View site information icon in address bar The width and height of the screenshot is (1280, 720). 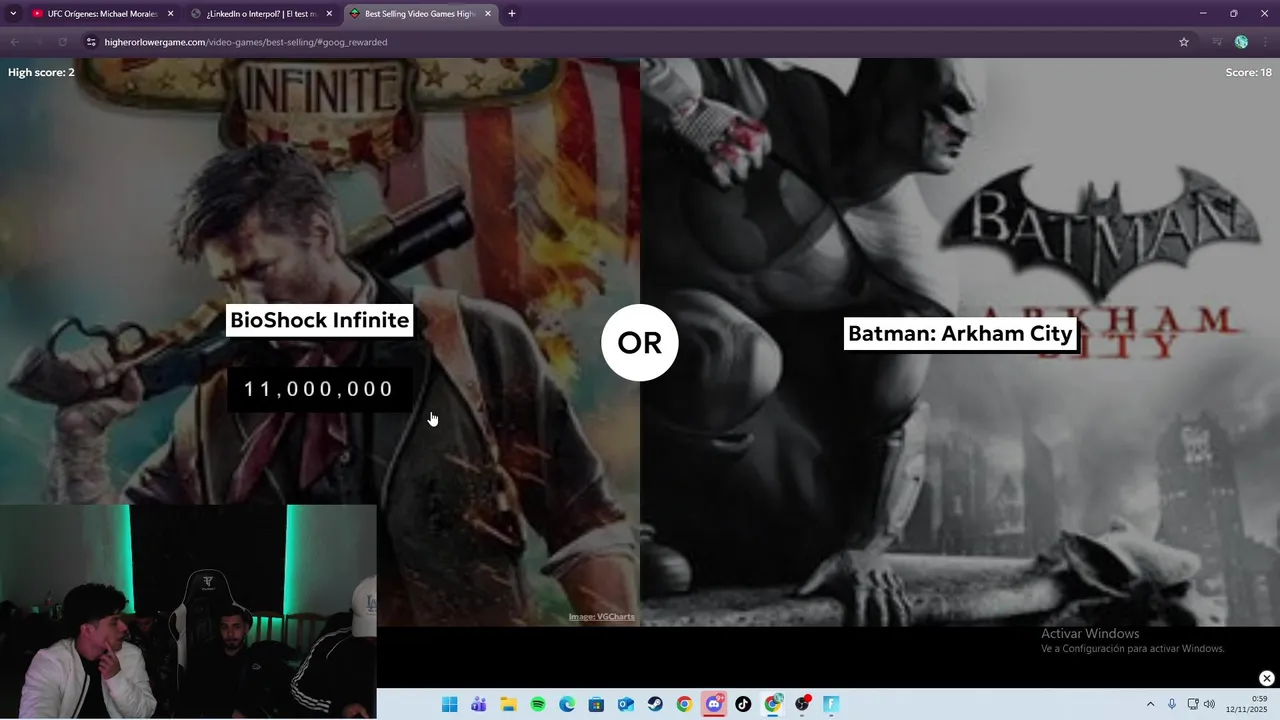[91, 42]
